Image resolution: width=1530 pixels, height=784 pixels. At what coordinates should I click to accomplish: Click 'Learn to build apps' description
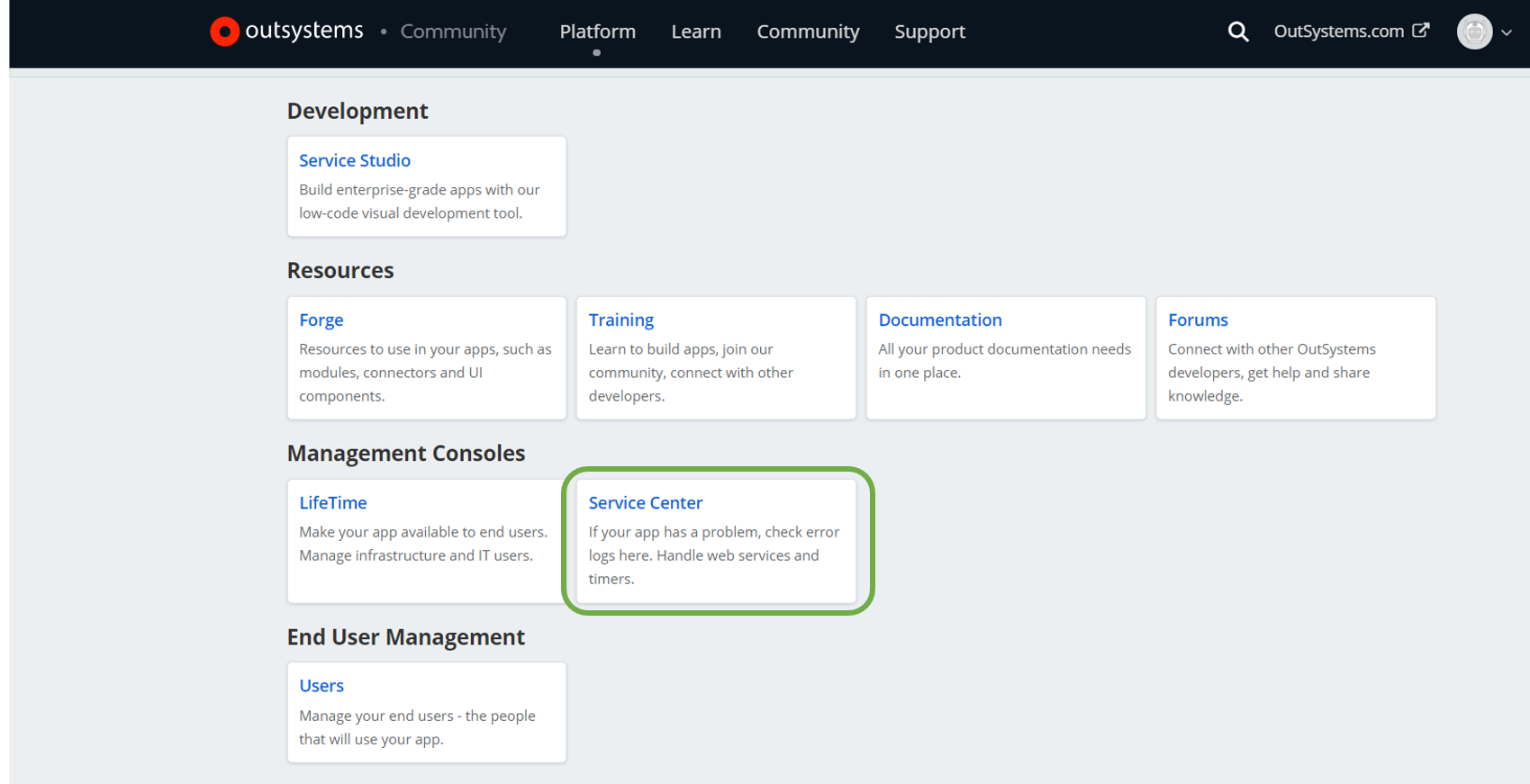[691, 373]
